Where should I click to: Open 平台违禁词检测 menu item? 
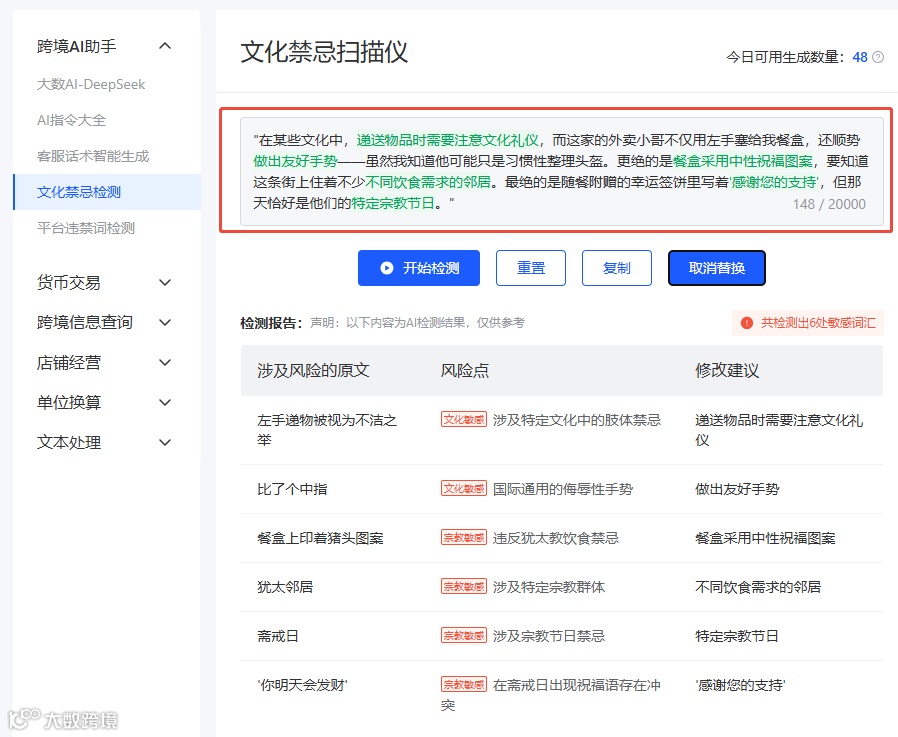86,228
